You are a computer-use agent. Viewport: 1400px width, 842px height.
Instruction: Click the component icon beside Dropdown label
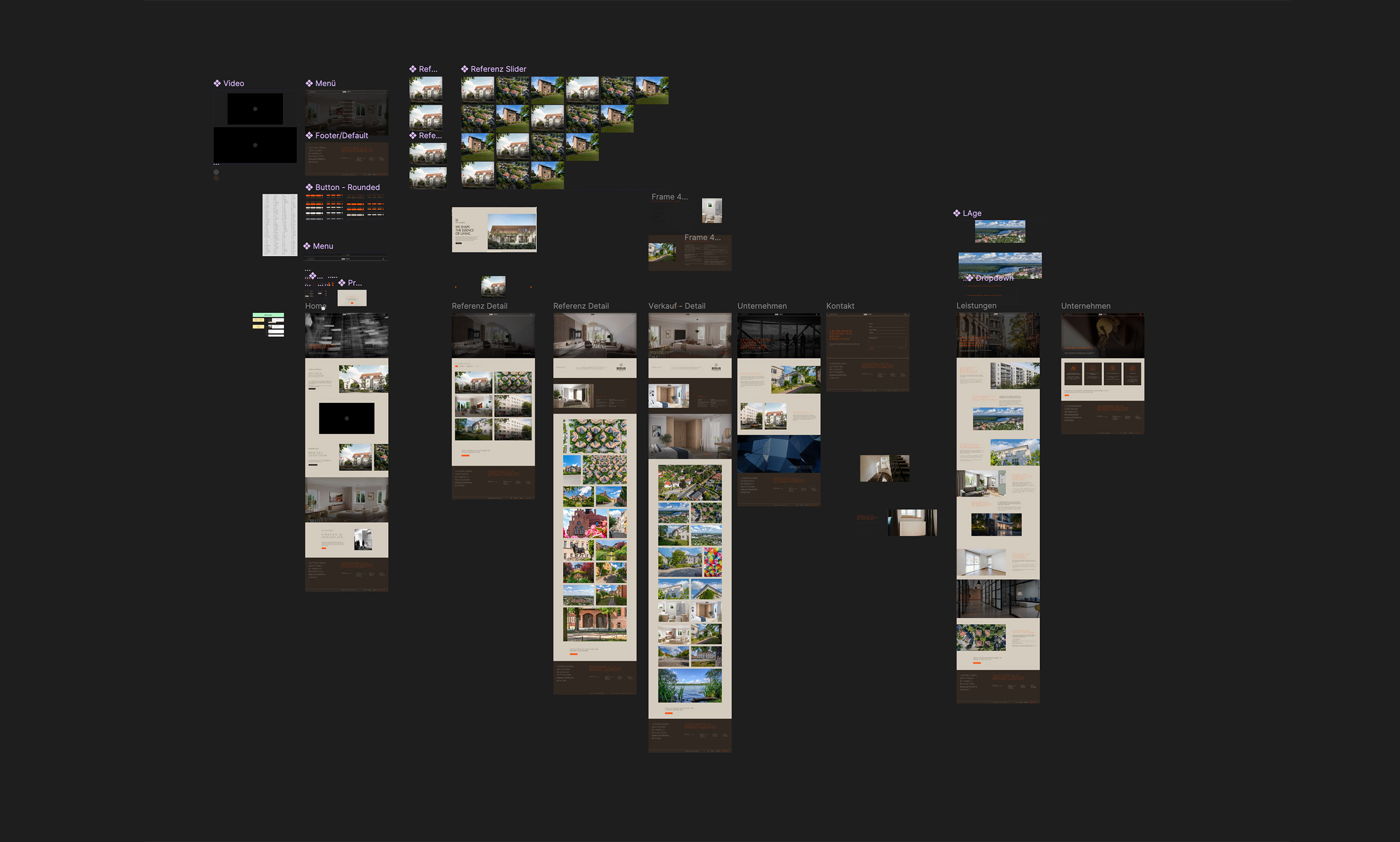pos(970,278)
